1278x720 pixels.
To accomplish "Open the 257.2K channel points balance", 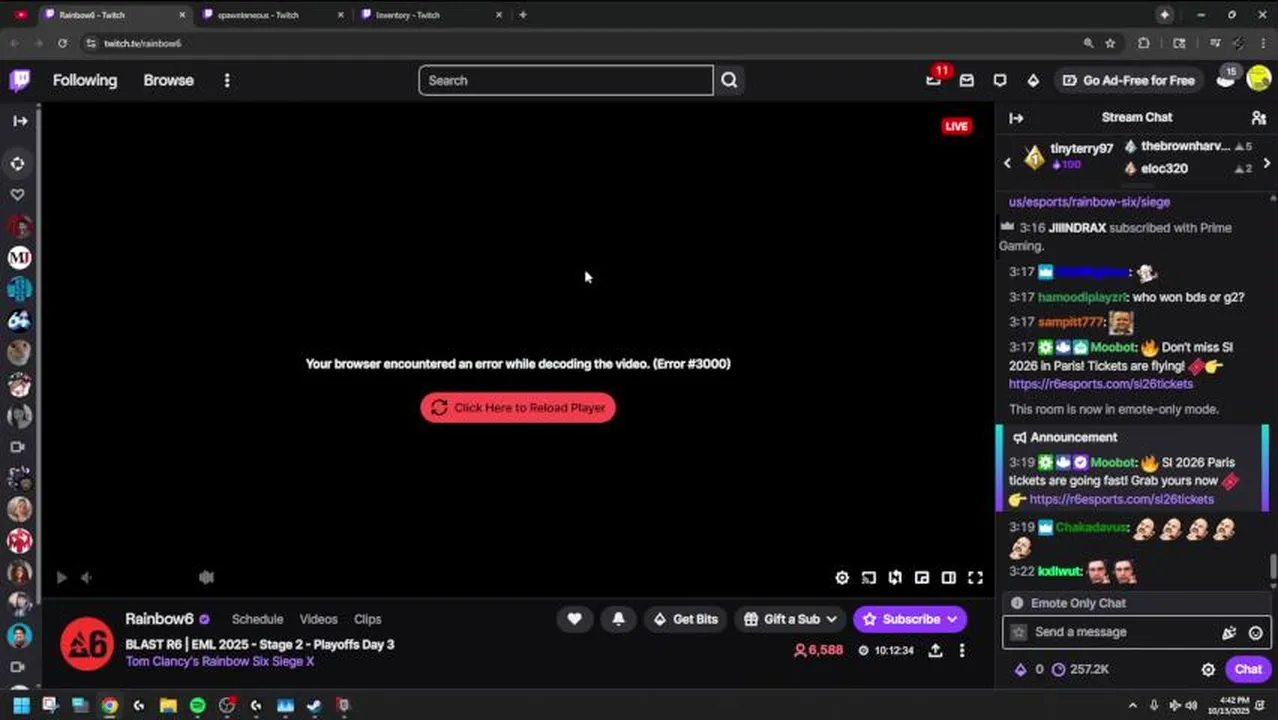I will point(1080,670).
